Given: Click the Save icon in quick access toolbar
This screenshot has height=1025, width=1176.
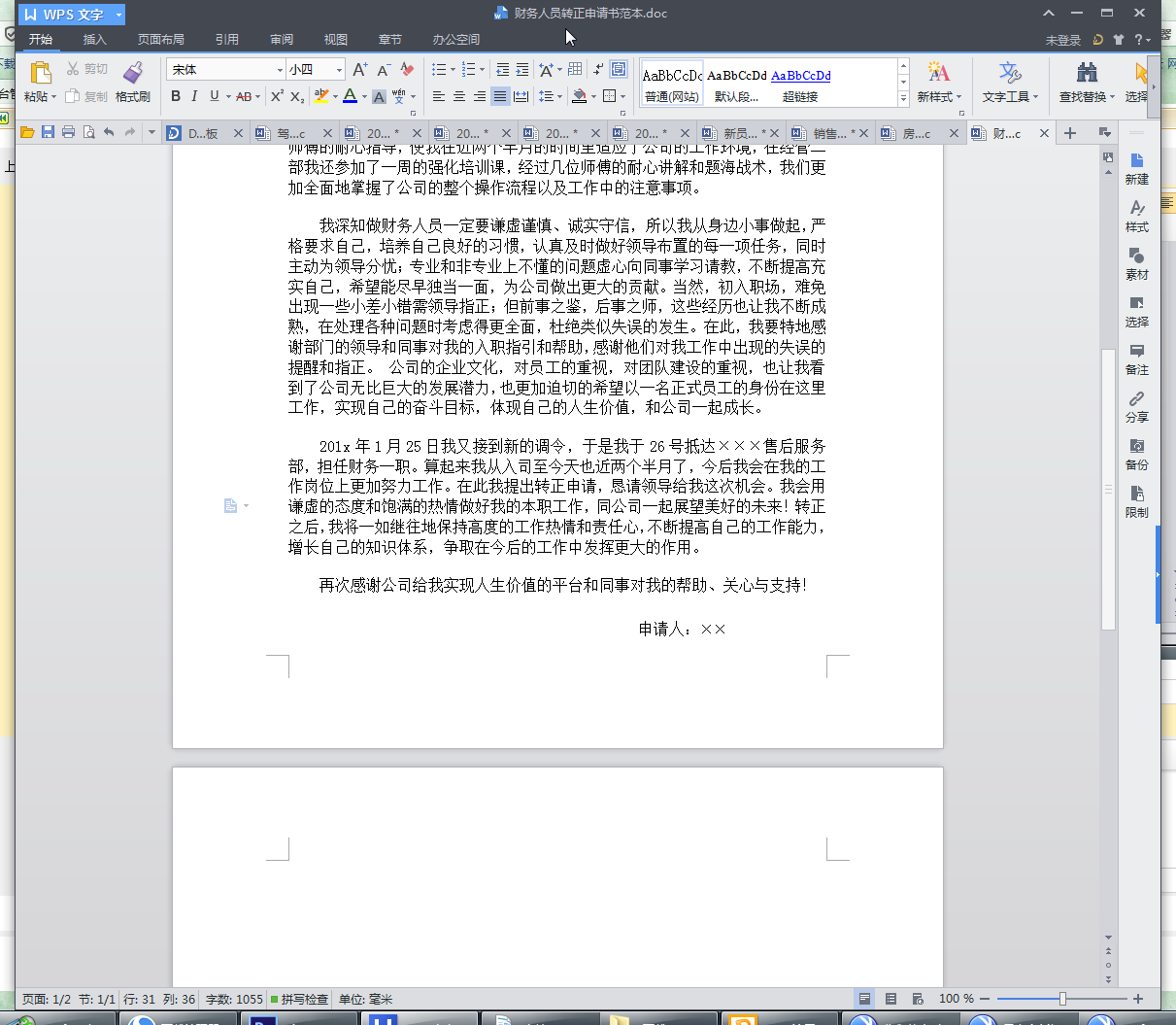Looking at the screenshot, I should 48,132.
